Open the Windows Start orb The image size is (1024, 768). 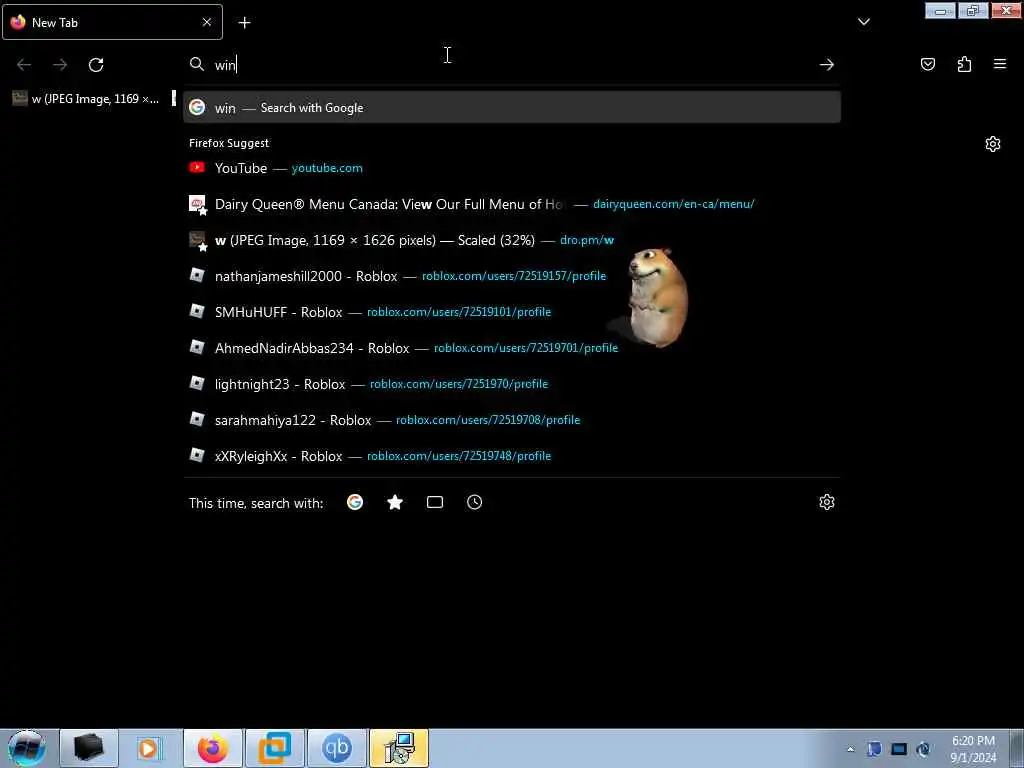pyautogui.click(x=27, y=748)
